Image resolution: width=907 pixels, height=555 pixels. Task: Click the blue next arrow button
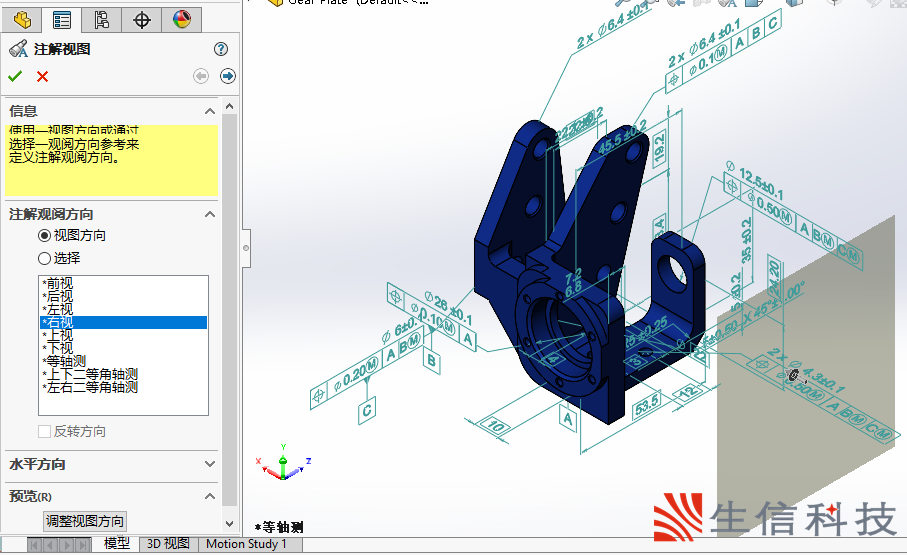228,76
